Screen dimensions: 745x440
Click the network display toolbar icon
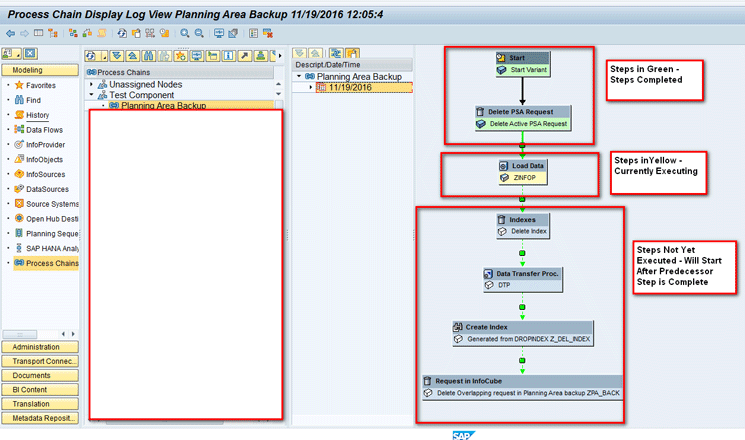pos(73,33)
